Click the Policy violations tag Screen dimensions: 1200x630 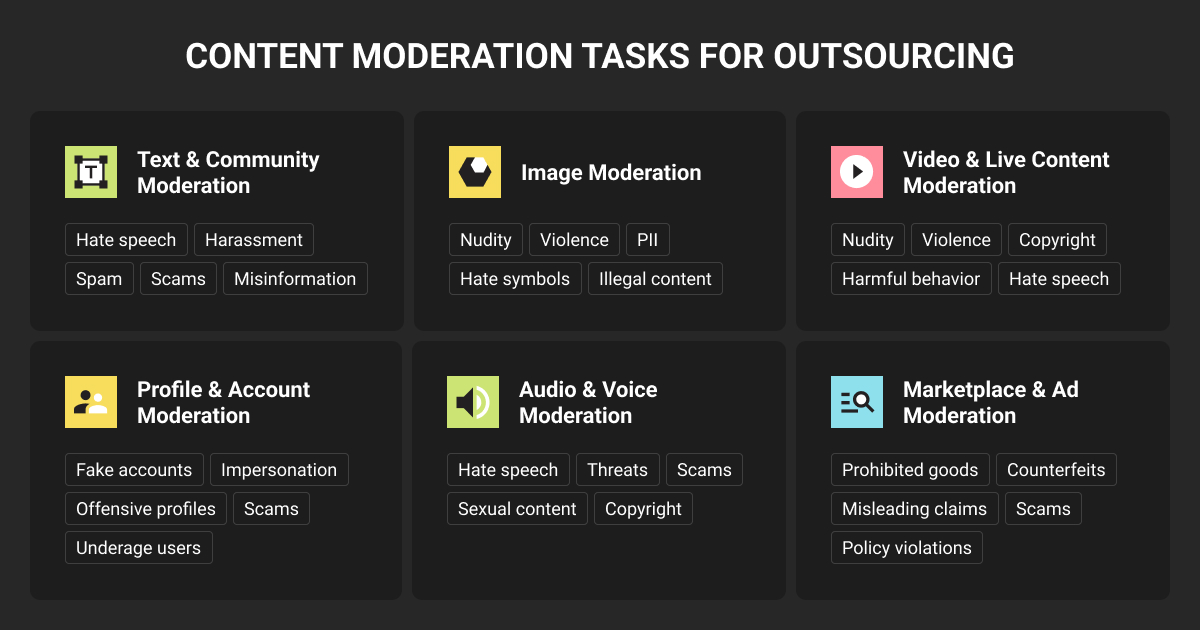coord(907,548)
